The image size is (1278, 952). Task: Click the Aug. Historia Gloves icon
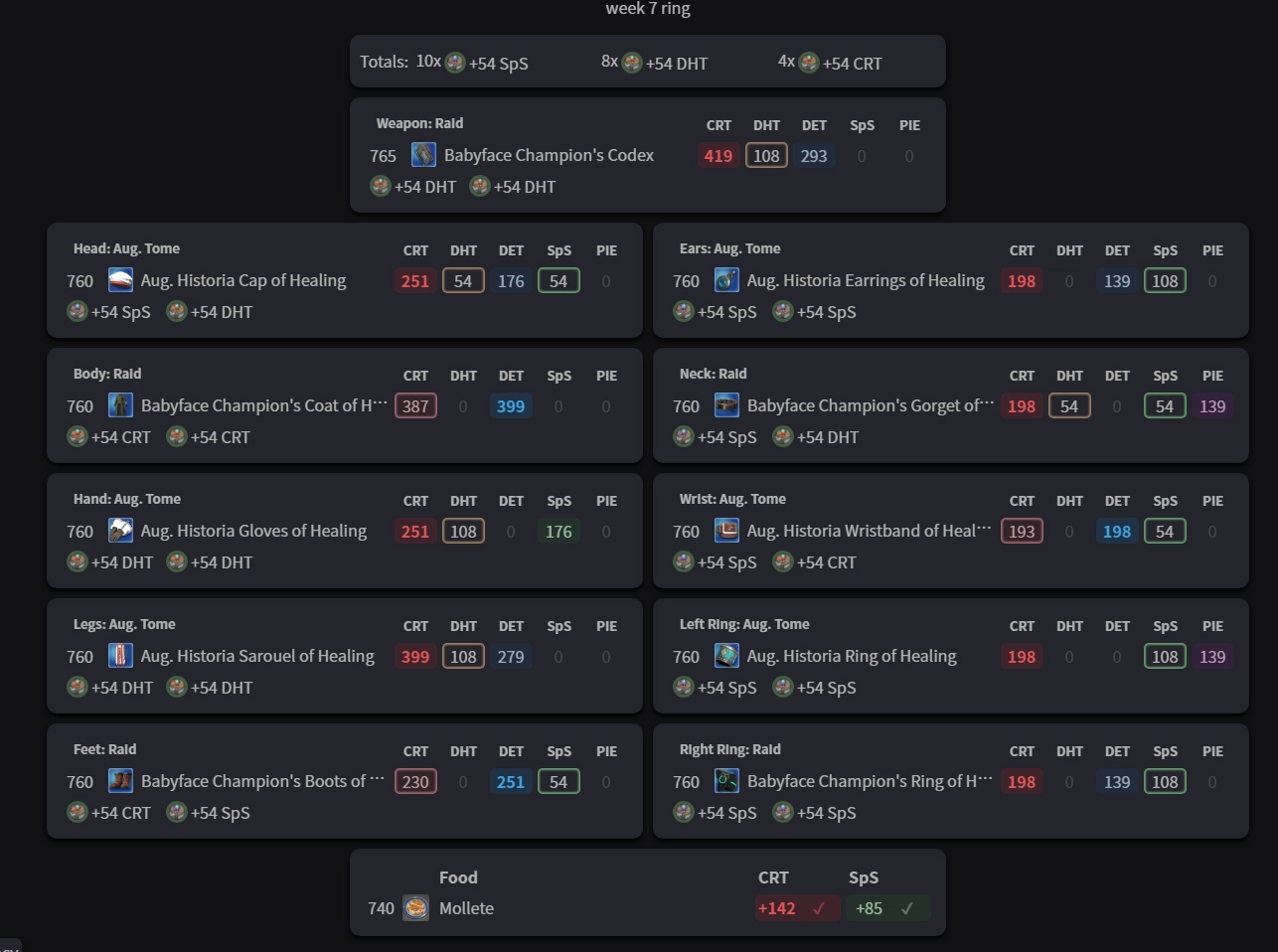coord(120,531)
